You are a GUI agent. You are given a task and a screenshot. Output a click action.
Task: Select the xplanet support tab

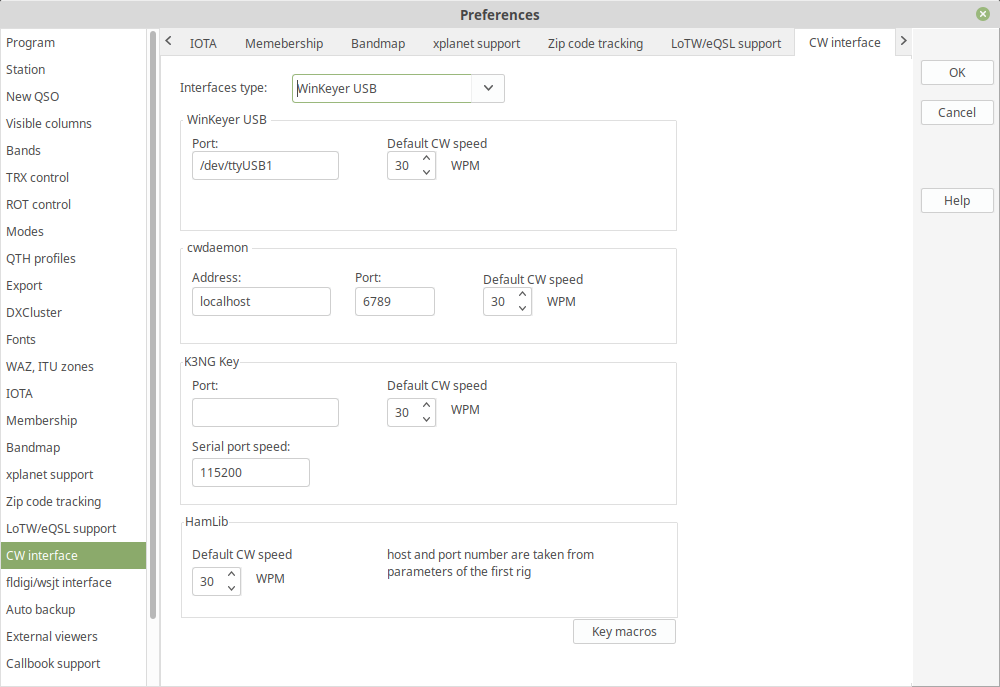[476, 43]
